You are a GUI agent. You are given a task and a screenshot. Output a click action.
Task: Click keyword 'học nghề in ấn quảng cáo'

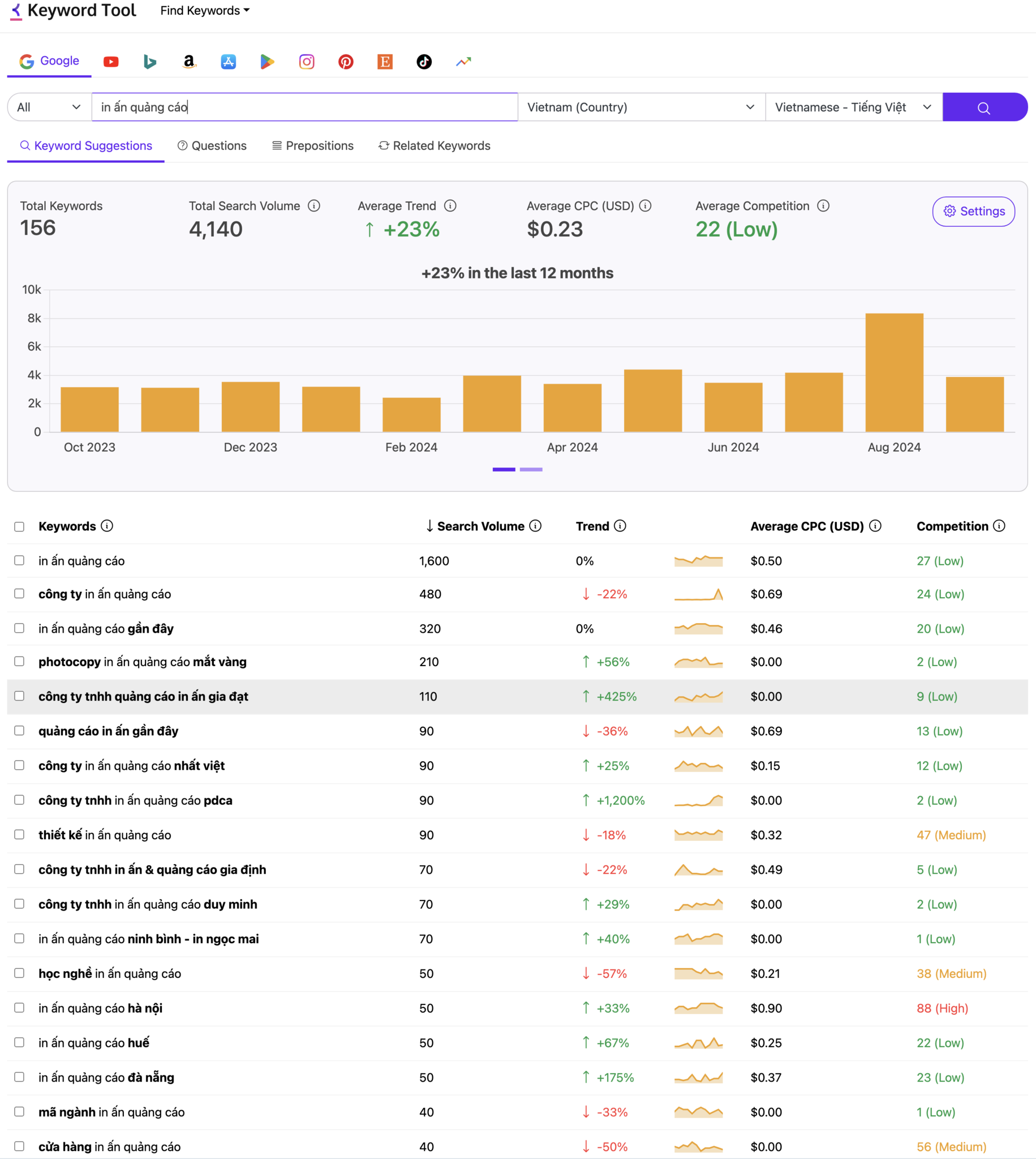coord(110,973)
